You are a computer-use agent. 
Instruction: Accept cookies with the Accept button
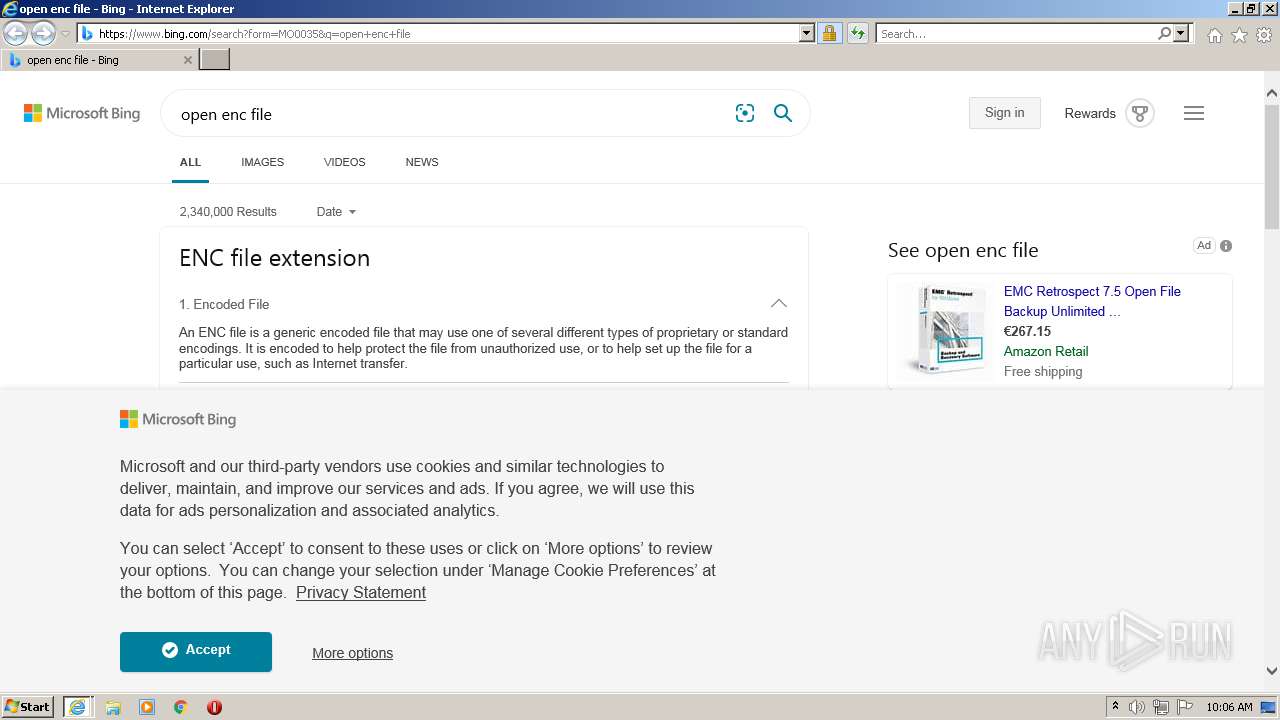(x=196, y=651)
